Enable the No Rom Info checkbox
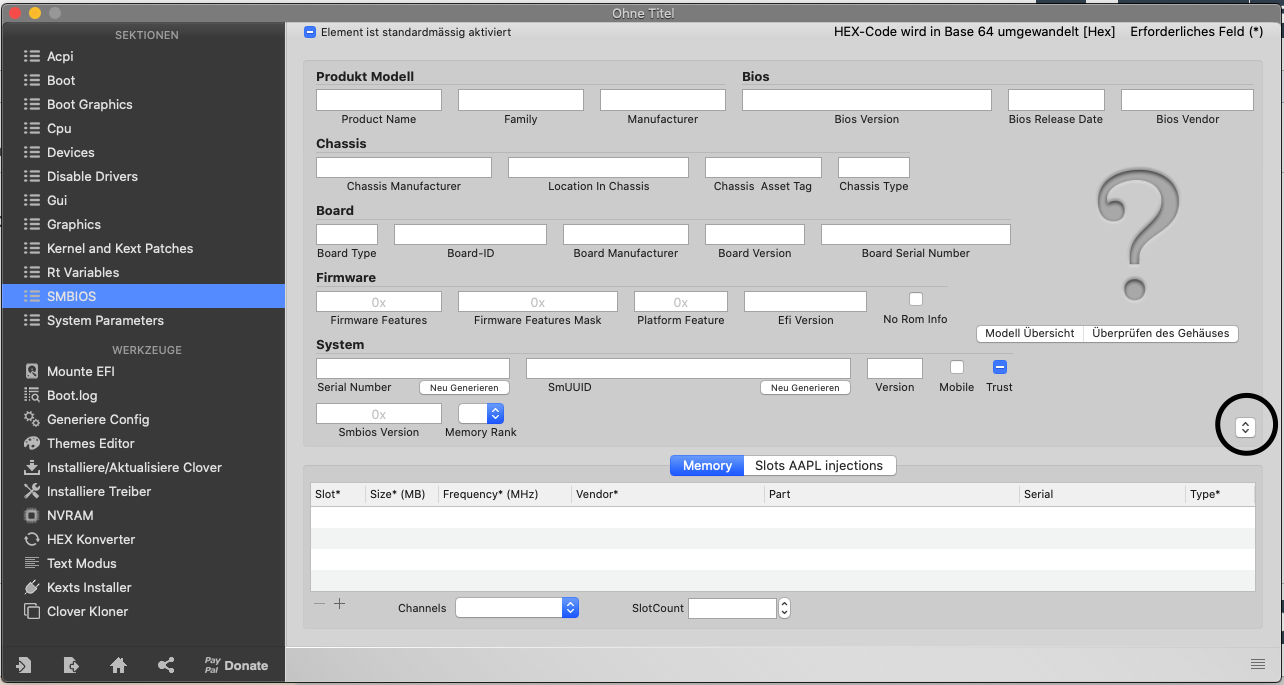The image size is (1284, 685). (915, 299)
